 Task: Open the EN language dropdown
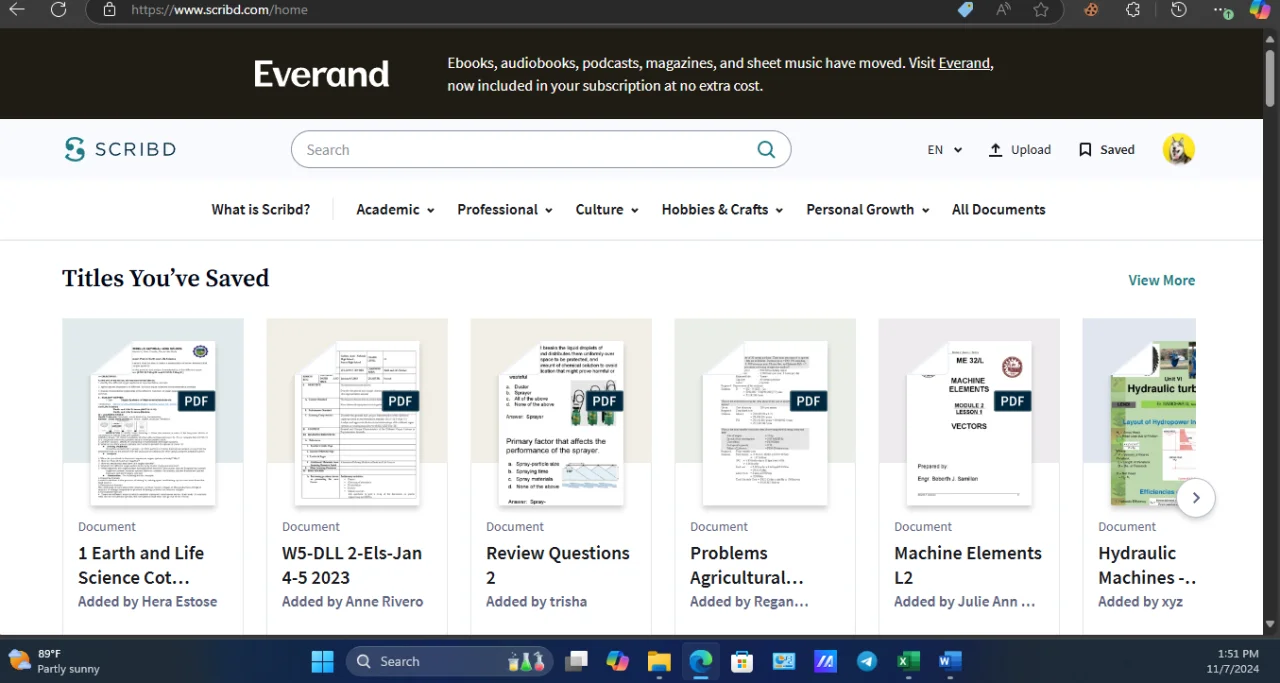click(944, 150)
